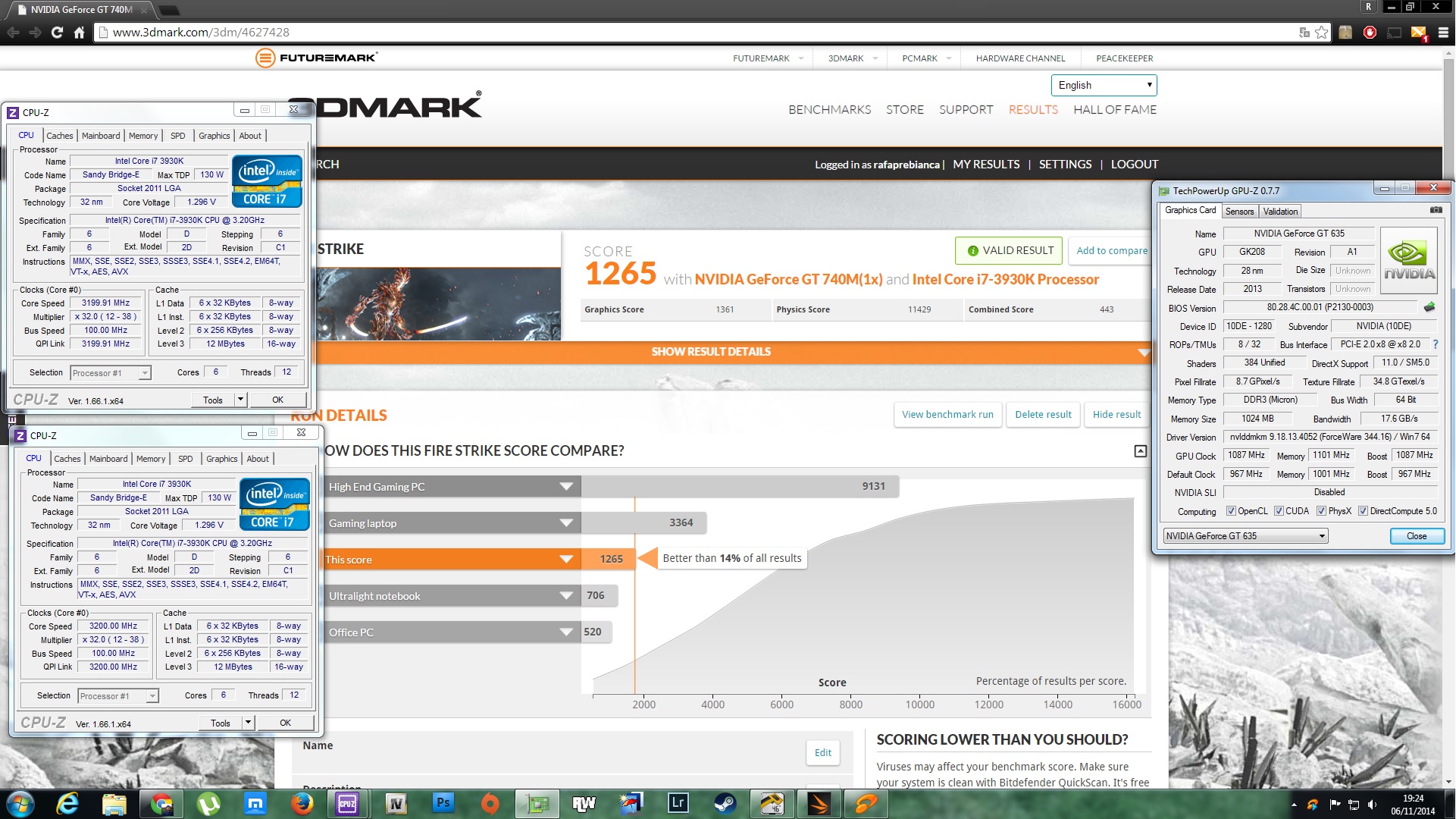Click the Hide result button
The image size is (1456, 819).
click(x=1116, y=415)
